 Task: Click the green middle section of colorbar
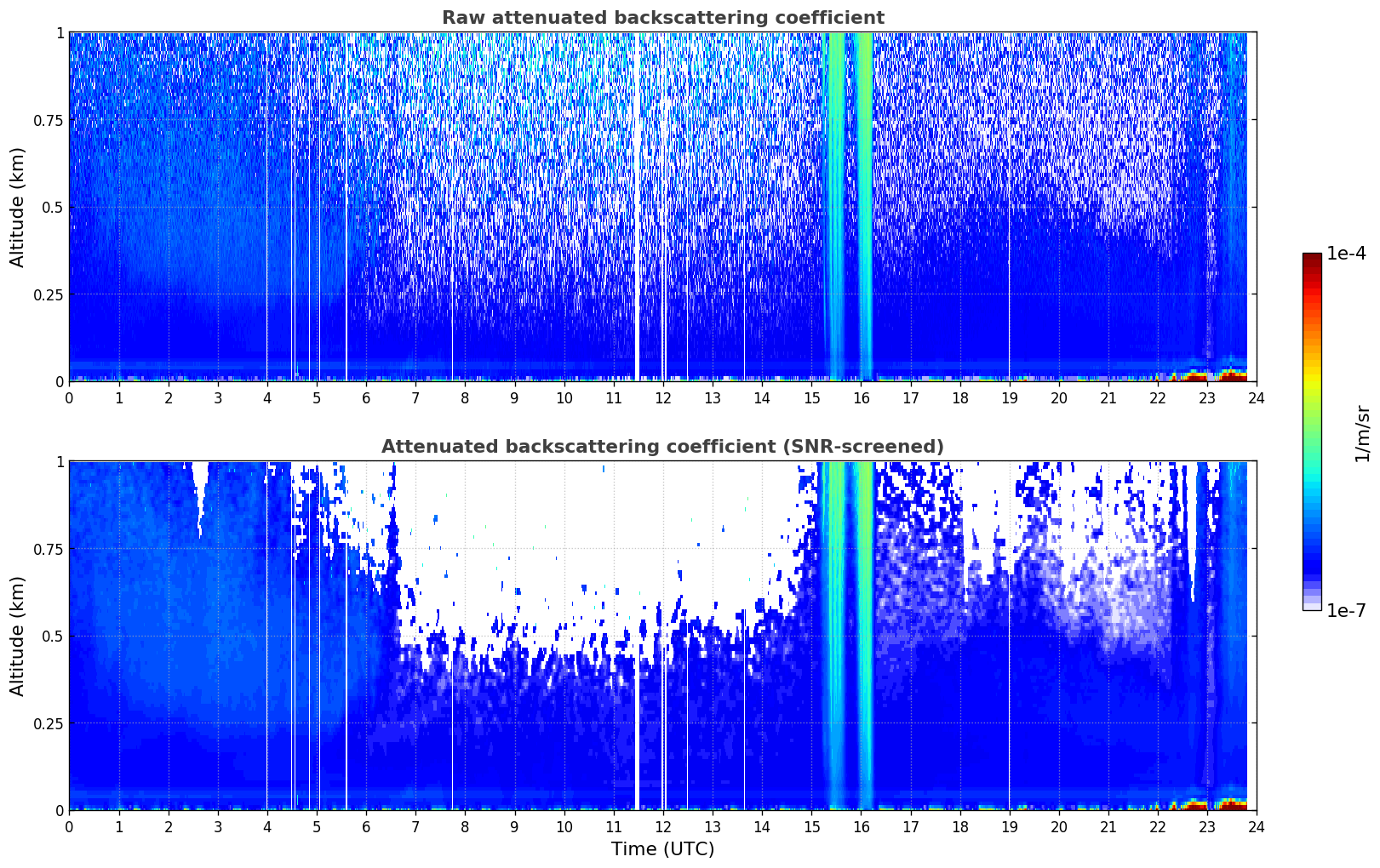tap(1312, 425)
